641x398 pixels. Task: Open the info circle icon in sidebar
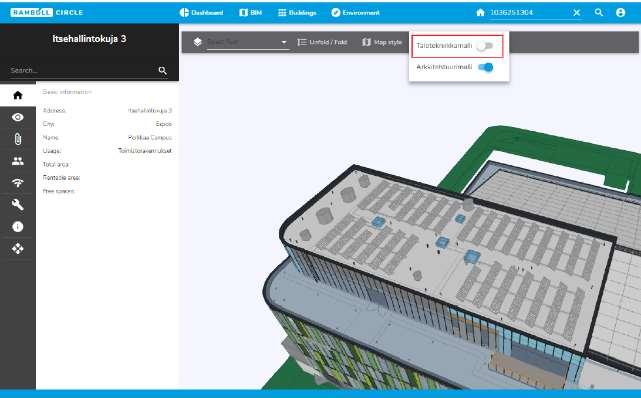[18, 226]
